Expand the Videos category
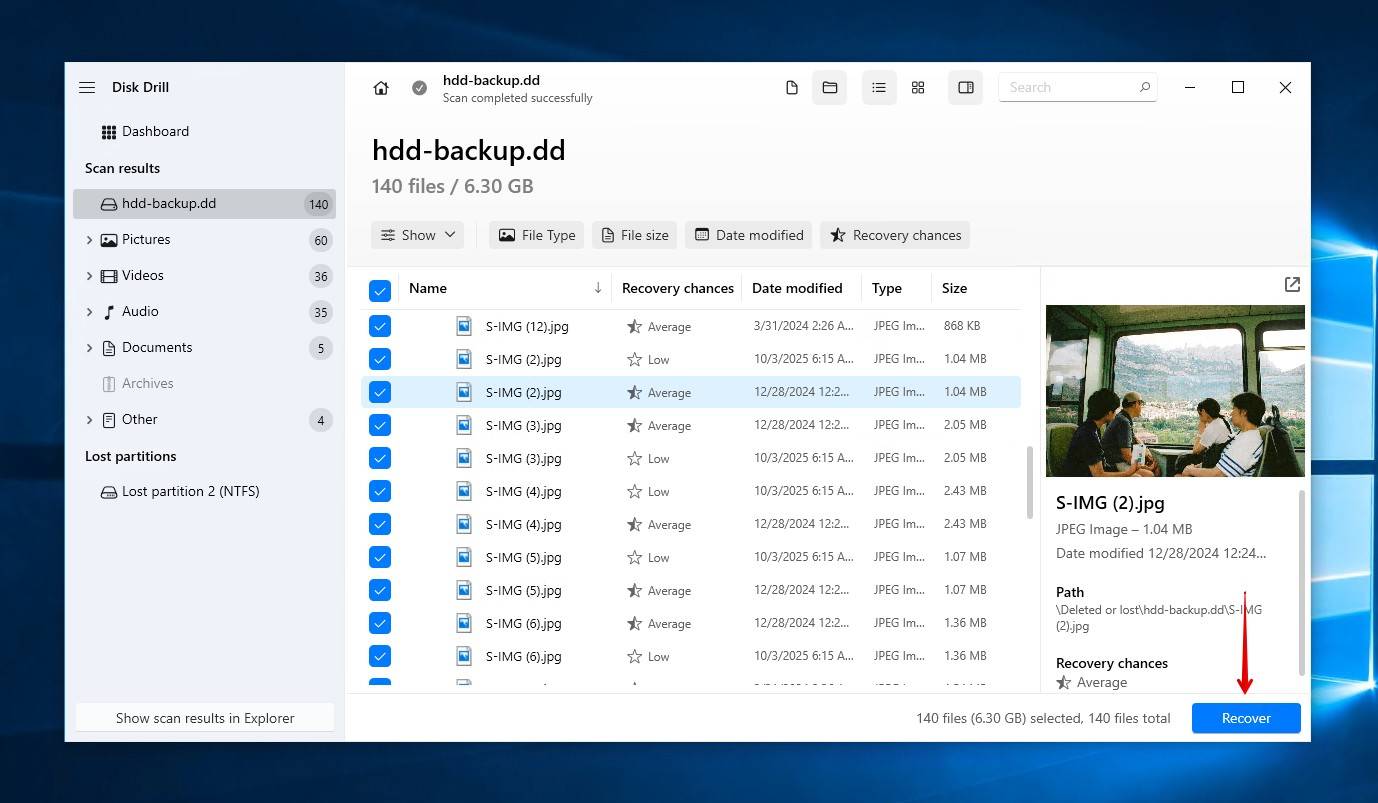The height and width of the screenshot is (803, 1378). click(89, 275)
